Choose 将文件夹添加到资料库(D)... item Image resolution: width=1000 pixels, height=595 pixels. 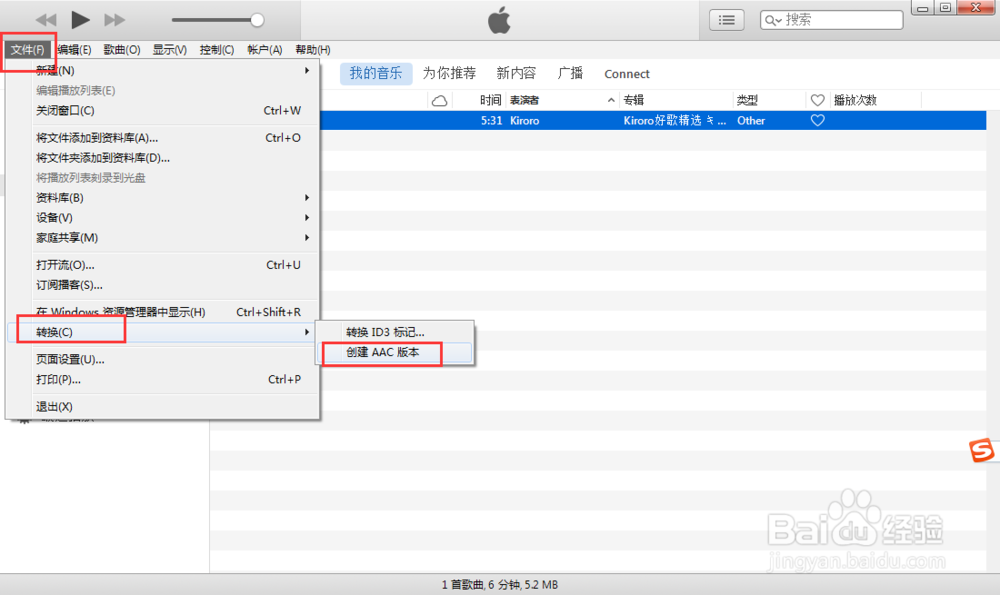click(163, 158)
